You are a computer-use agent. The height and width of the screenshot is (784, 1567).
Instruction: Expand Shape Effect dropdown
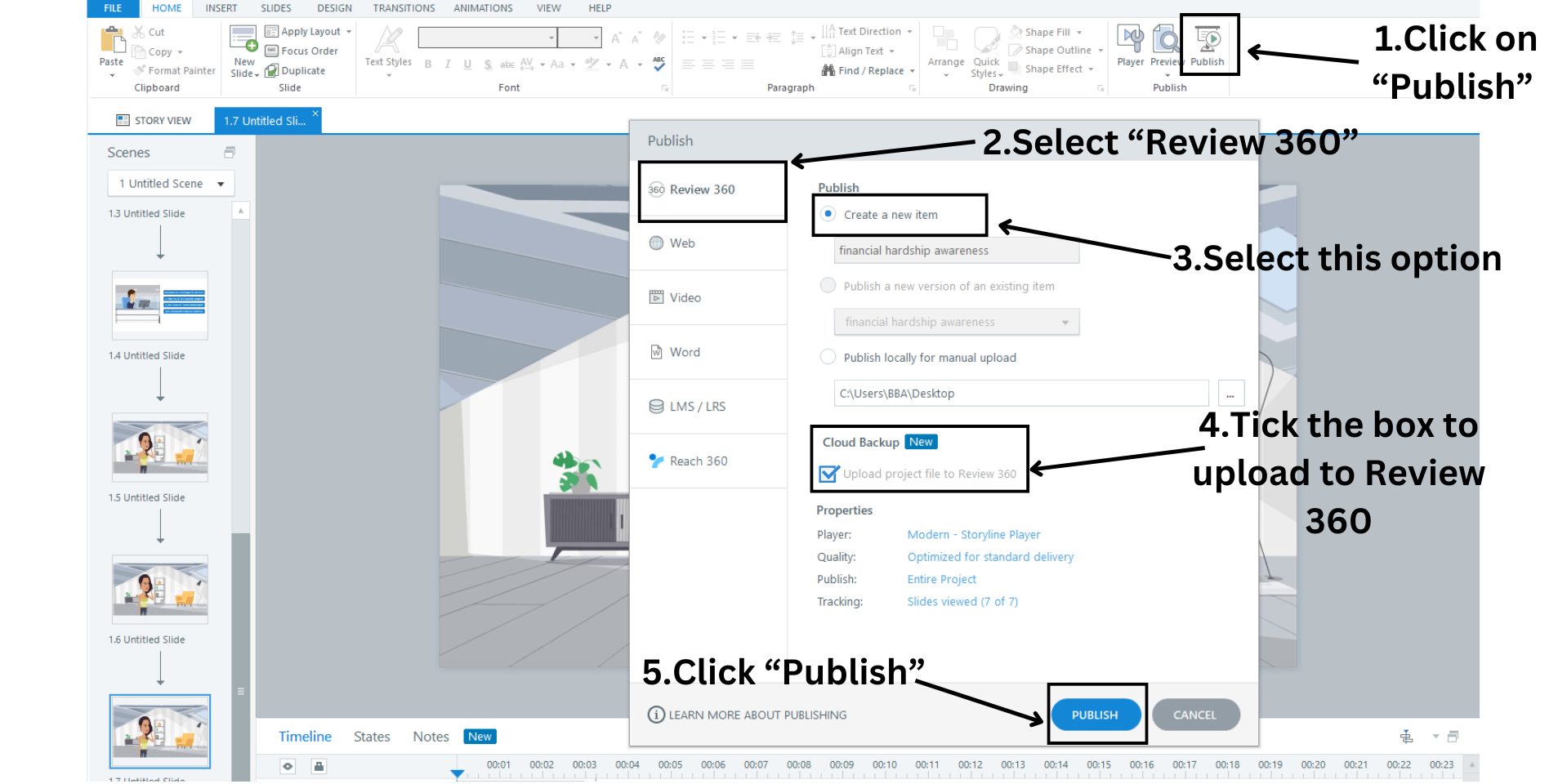pyautogui.click(x=1091, y=69)
